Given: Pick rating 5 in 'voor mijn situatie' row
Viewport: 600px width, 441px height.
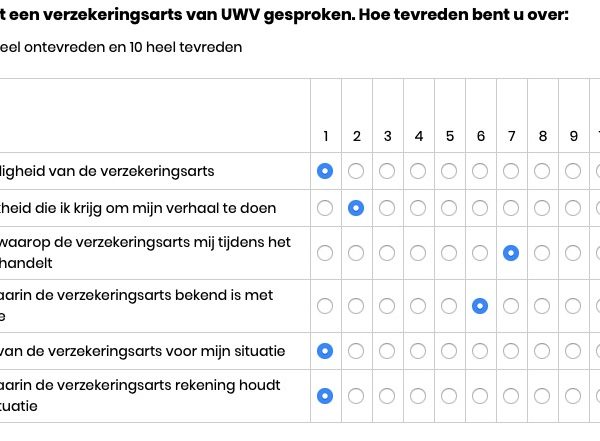Looking at the screenshot, I should coord(449,351).
